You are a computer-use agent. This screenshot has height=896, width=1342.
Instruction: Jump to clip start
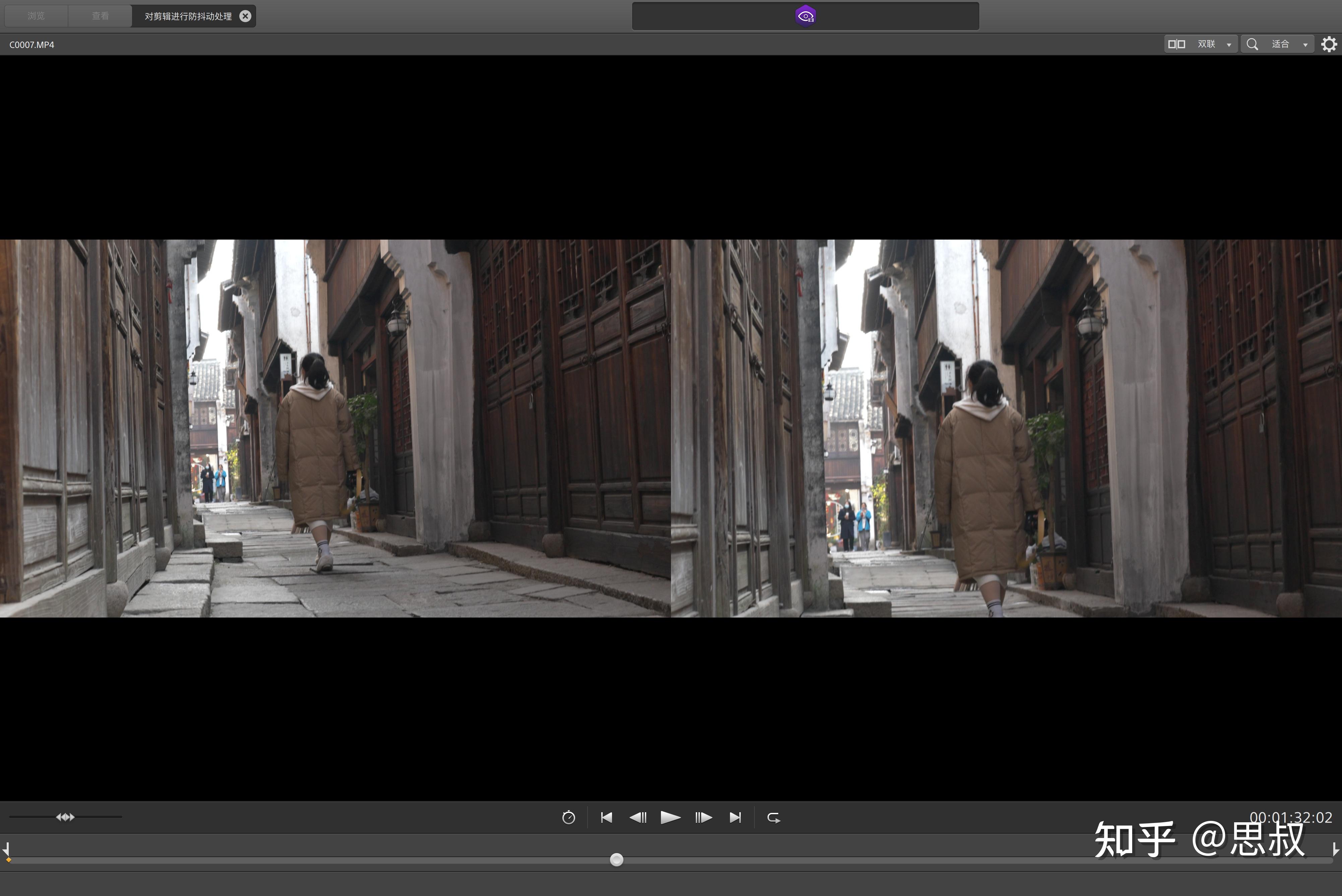(606, 817)
